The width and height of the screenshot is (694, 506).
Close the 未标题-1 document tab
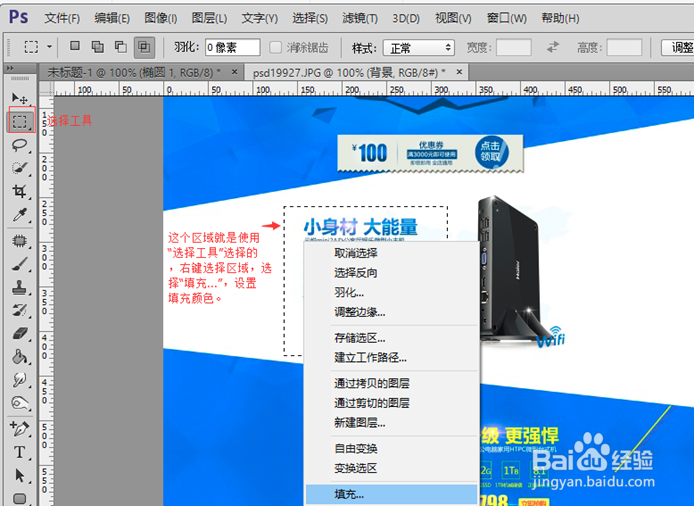235,71
